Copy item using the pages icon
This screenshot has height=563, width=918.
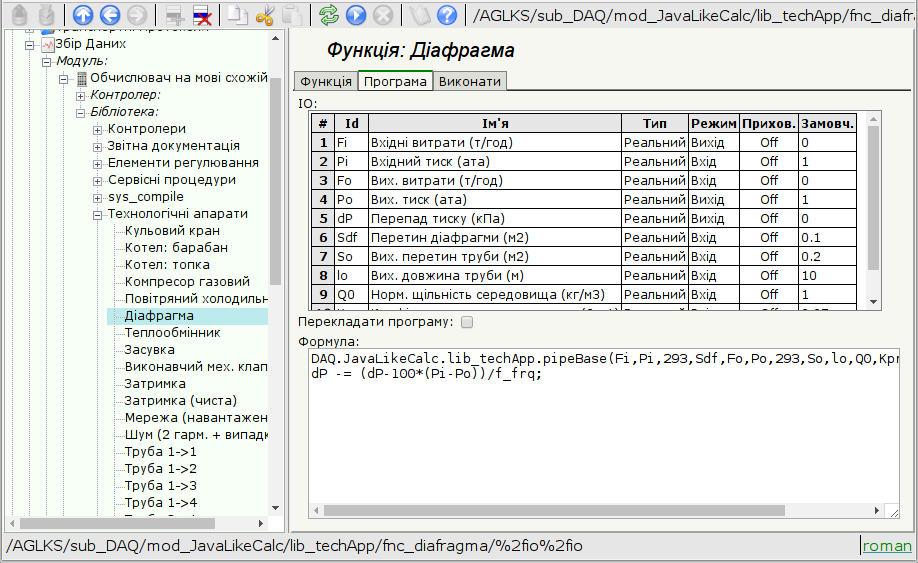point(237,15)
